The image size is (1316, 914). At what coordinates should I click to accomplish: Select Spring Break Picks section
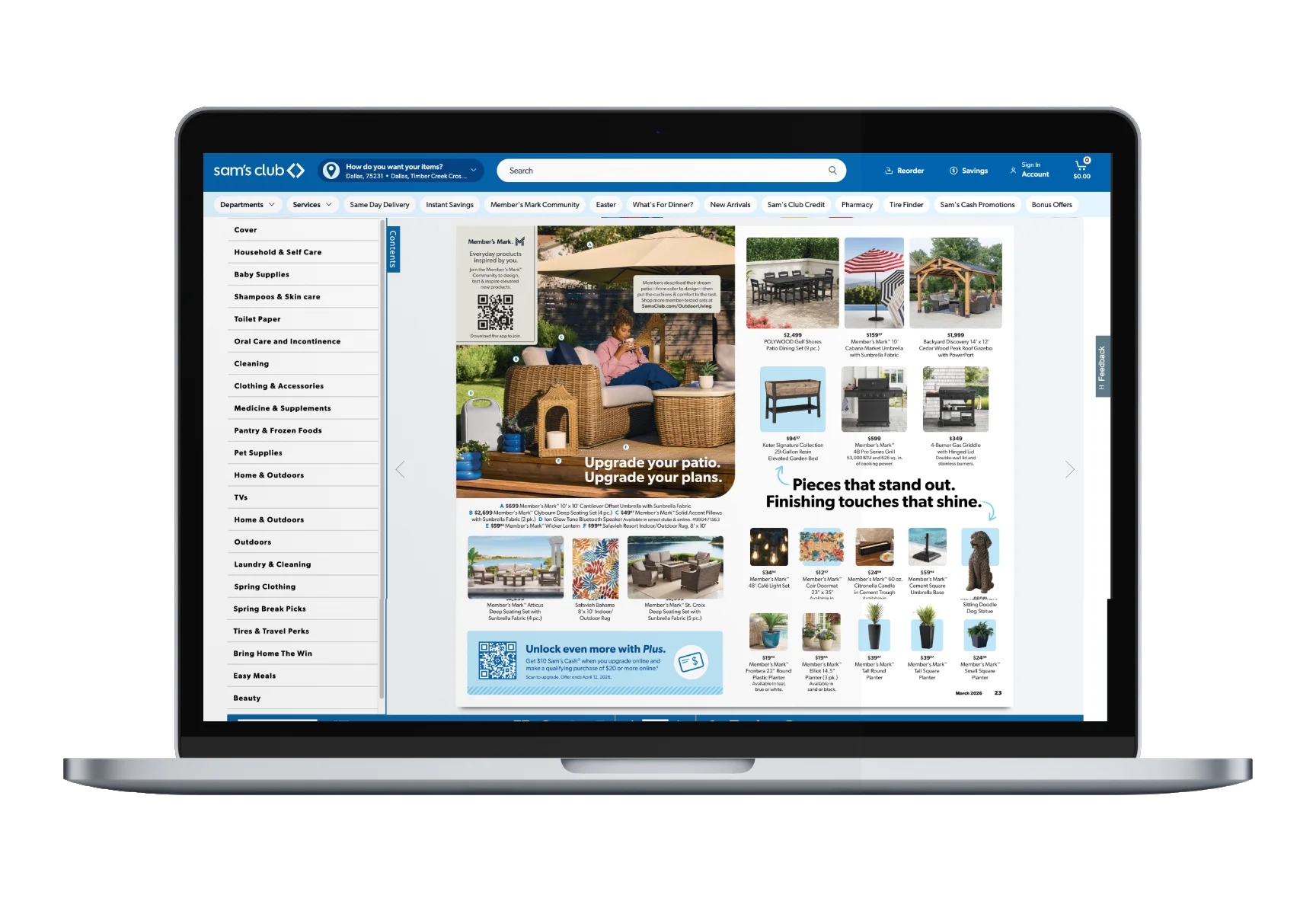[270, 609]
